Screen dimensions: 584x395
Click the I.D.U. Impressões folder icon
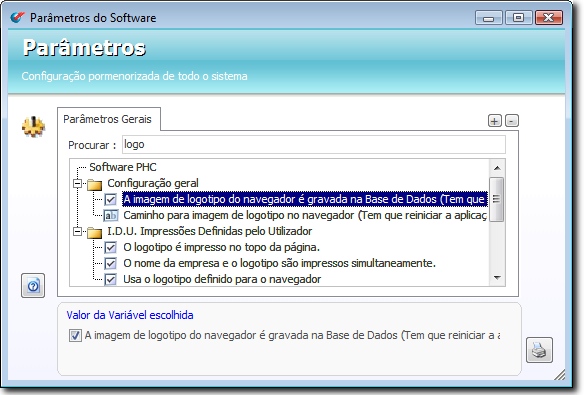95,232
